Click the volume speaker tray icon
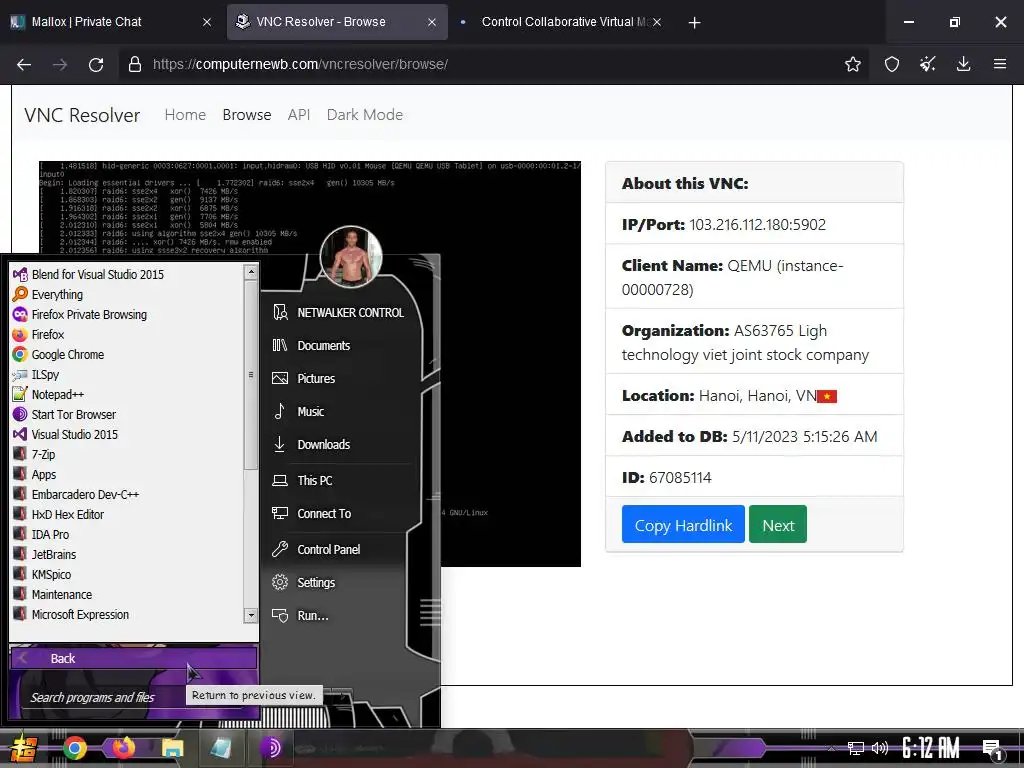Image resolution: width=1024 pixels, height=768 pixels. click(880, 748)
